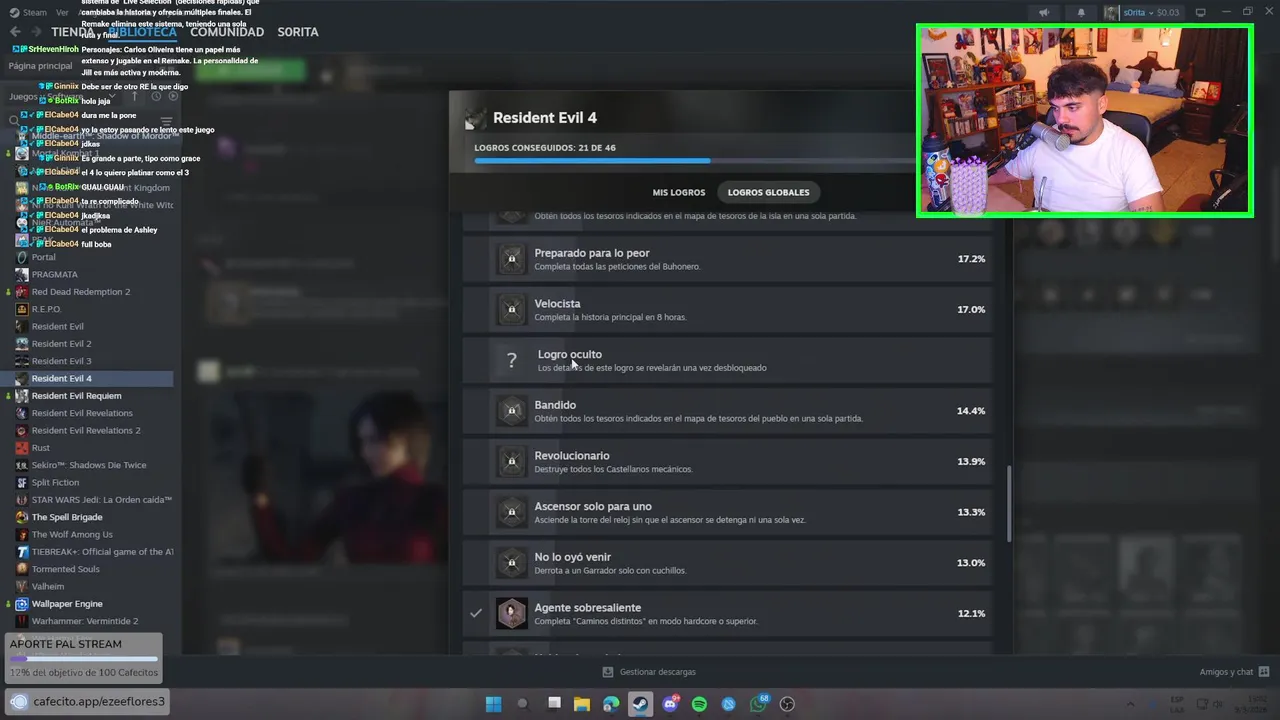Click the No lo oyó venir achievement title
The height and width of the screenshot is (720, 1280).
pos(573,557)
